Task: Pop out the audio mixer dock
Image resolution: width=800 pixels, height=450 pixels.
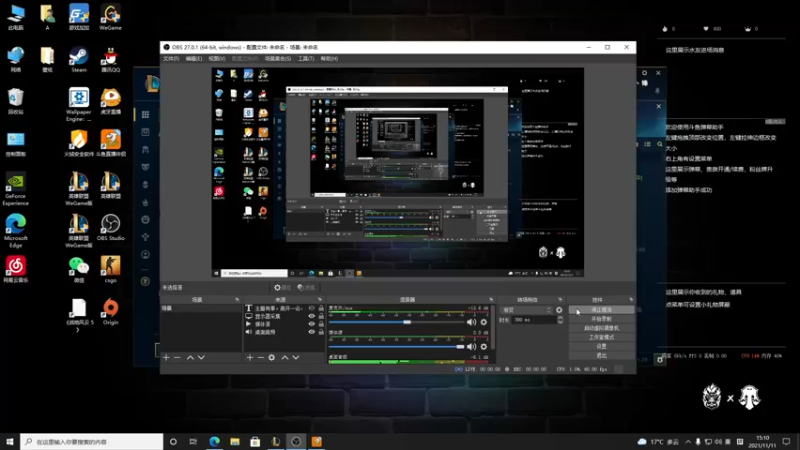Action: tap(491, 299)
